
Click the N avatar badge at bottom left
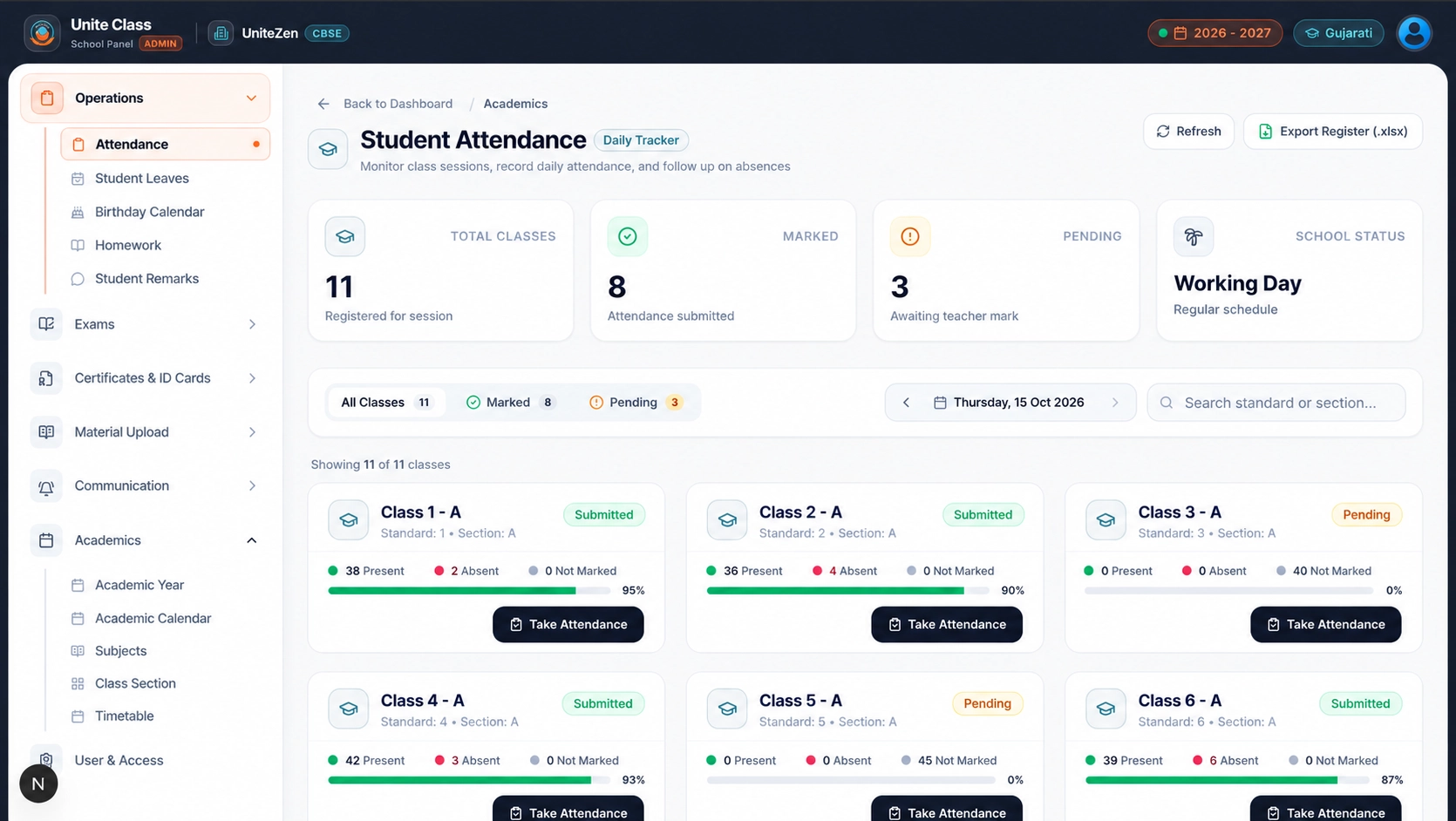click(38, 784)
